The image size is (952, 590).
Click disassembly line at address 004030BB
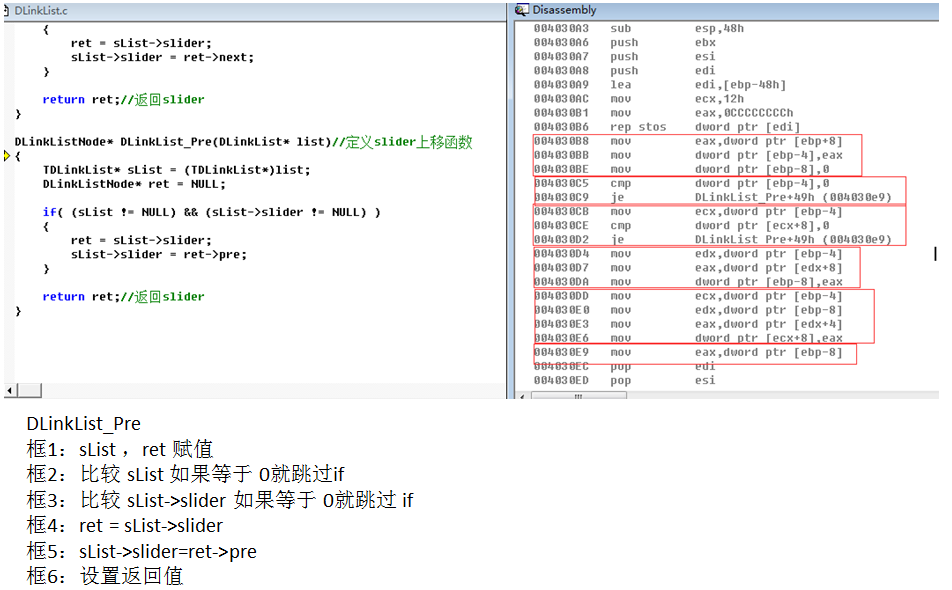688,155
